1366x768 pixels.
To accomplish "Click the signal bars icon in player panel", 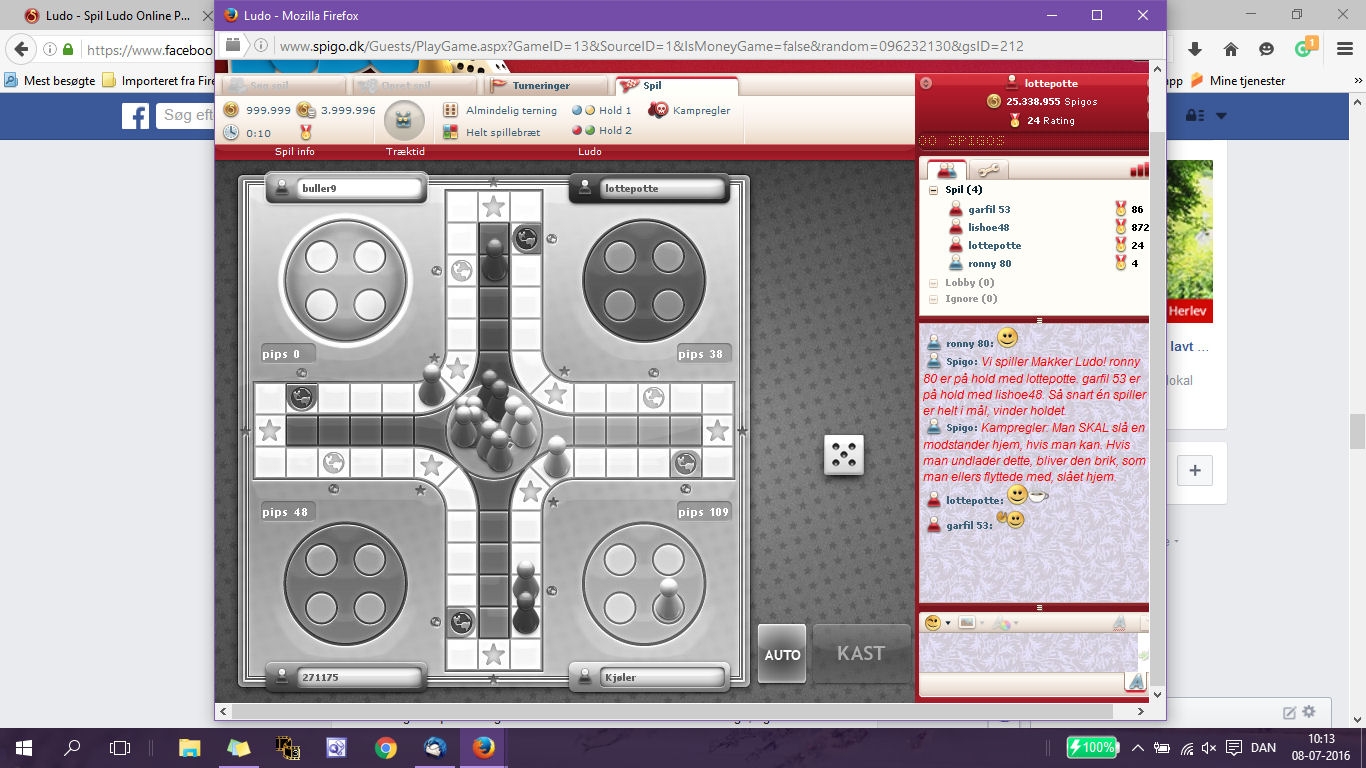I will (1138, 170).
